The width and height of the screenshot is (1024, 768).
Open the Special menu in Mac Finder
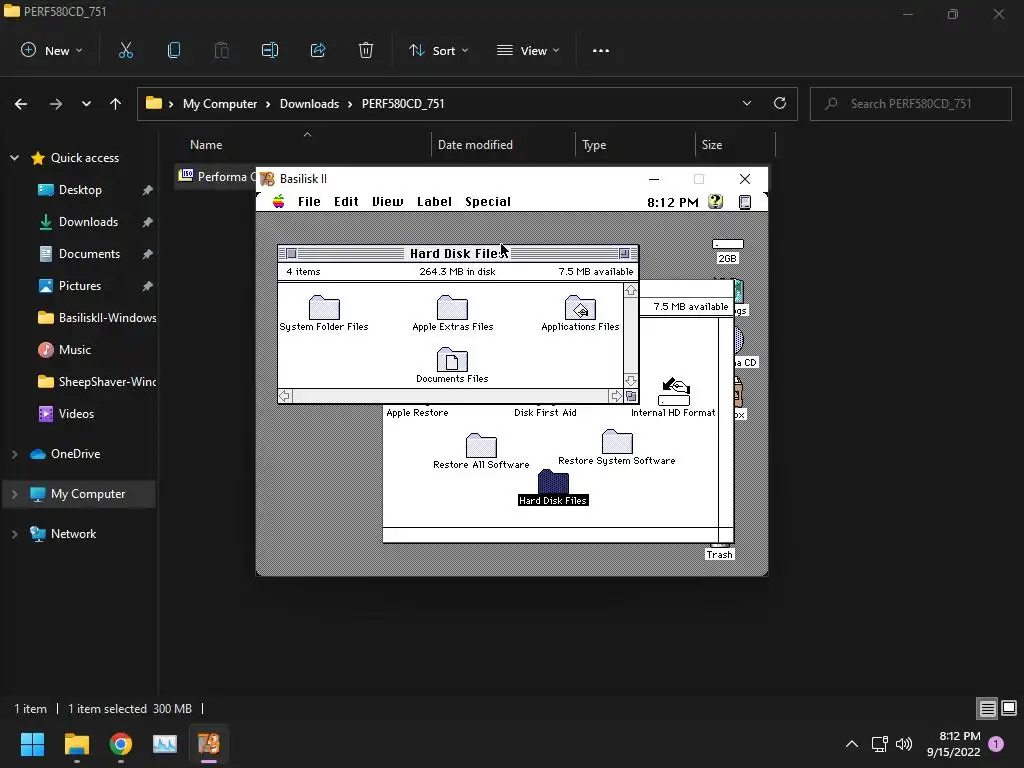coord(488,202)
